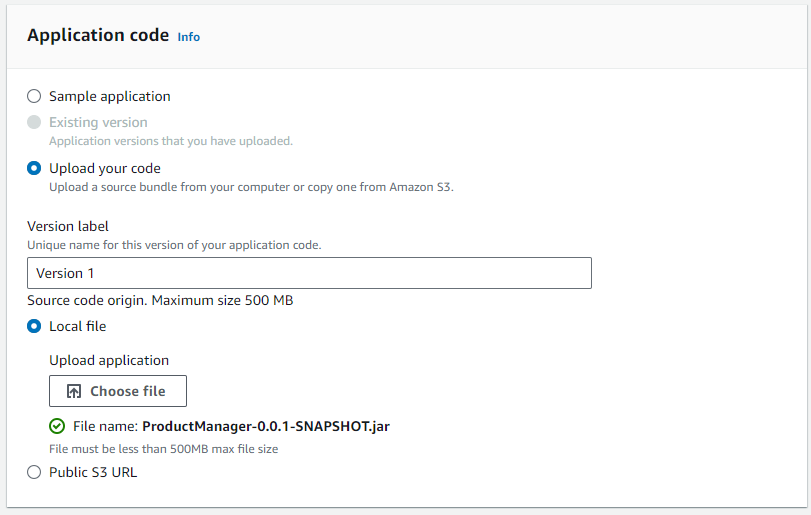Choose Local file as source origin
Screen dimensions: 811x515
34,326
